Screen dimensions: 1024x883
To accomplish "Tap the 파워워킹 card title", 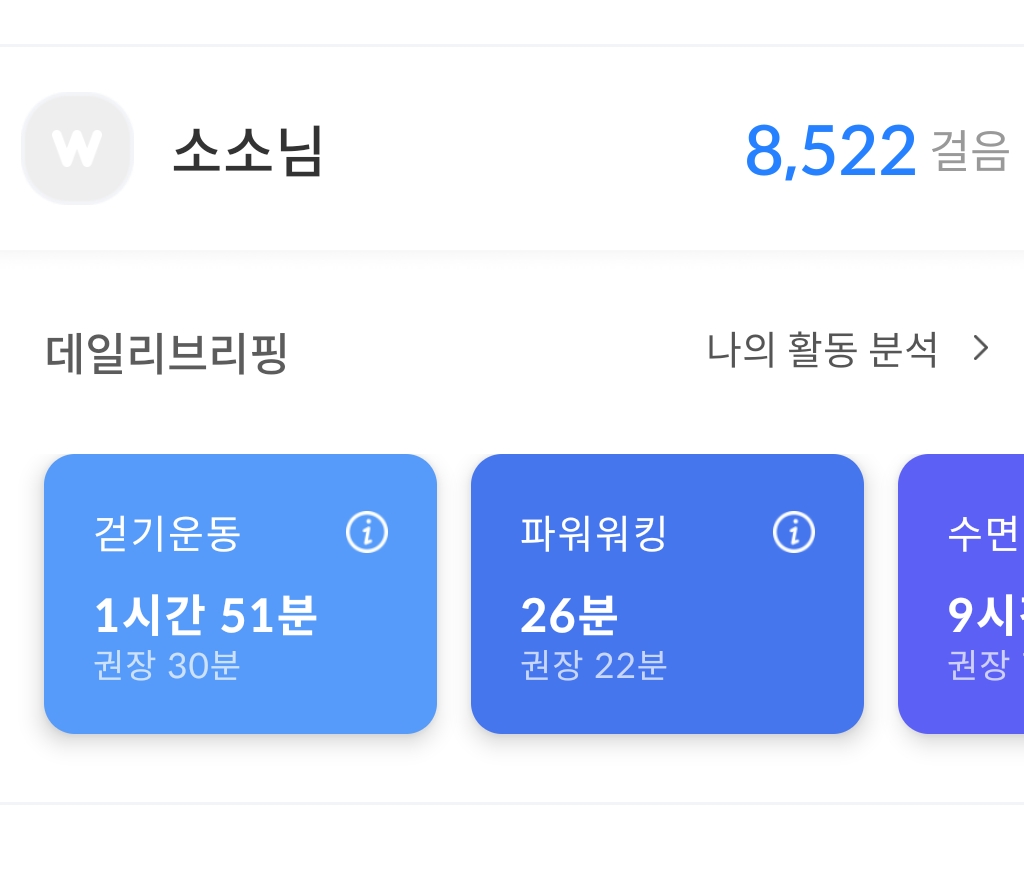I will [593, 534].
